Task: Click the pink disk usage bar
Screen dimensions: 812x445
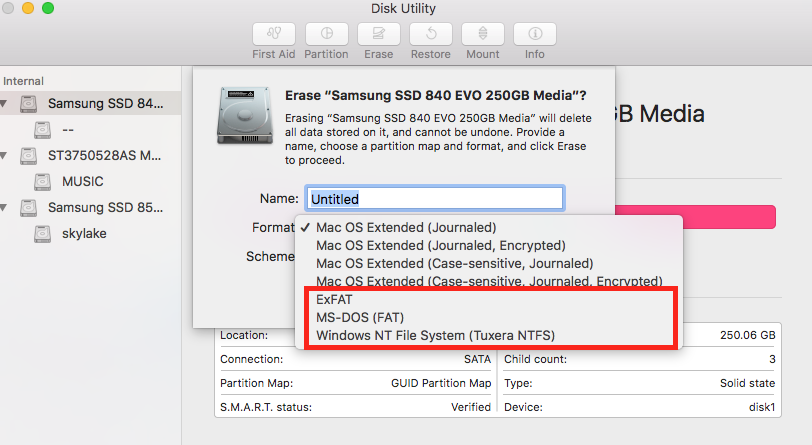Action: click(695, 217)
